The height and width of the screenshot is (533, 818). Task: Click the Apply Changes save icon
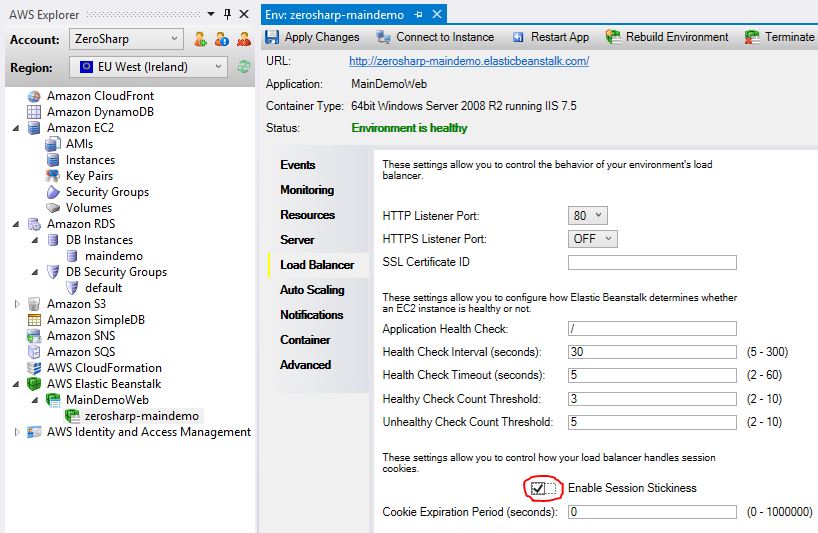[x=272, y=37]
